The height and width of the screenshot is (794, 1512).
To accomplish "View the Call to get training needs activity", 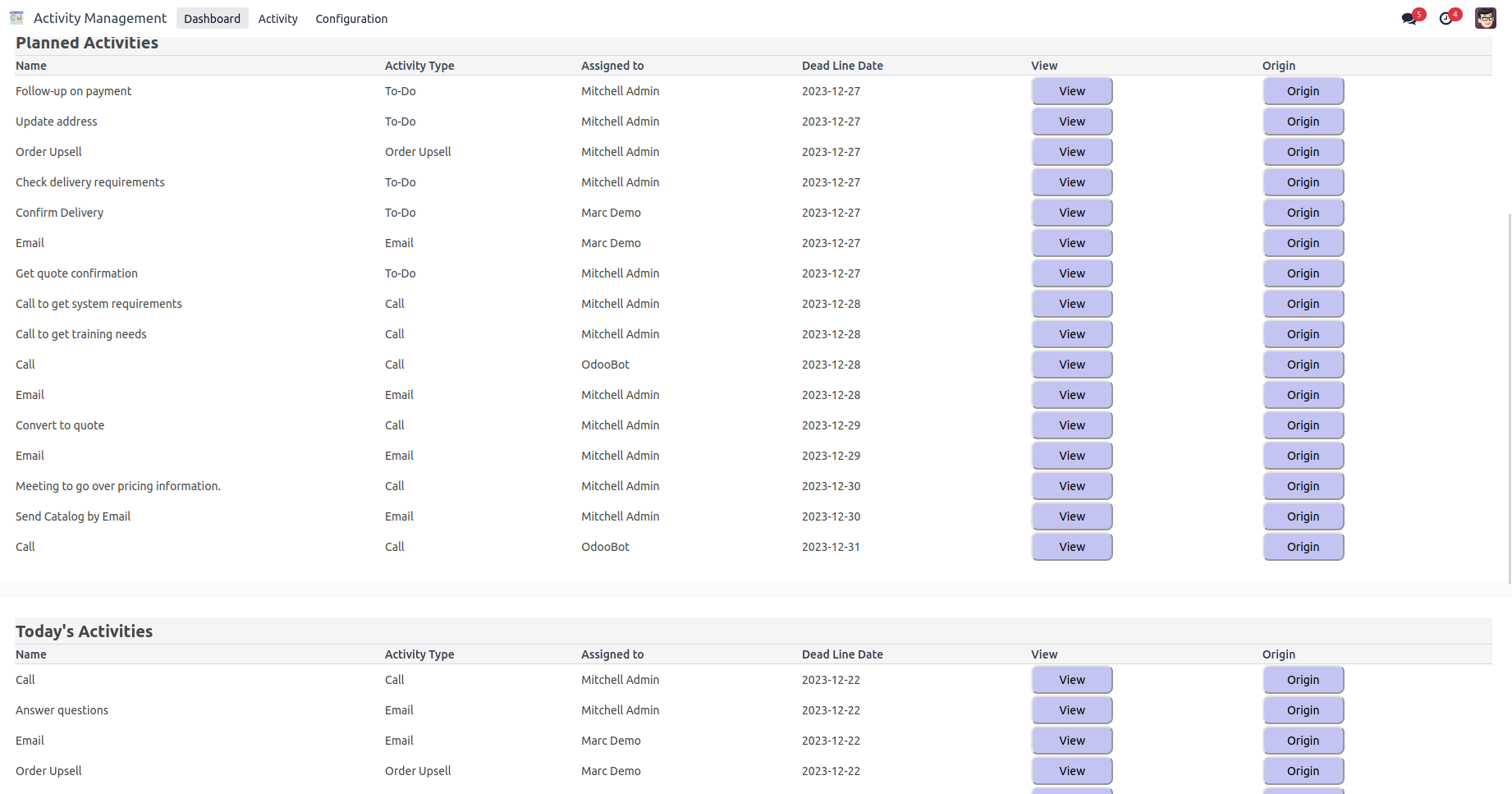I will [x=1071, y=334].
